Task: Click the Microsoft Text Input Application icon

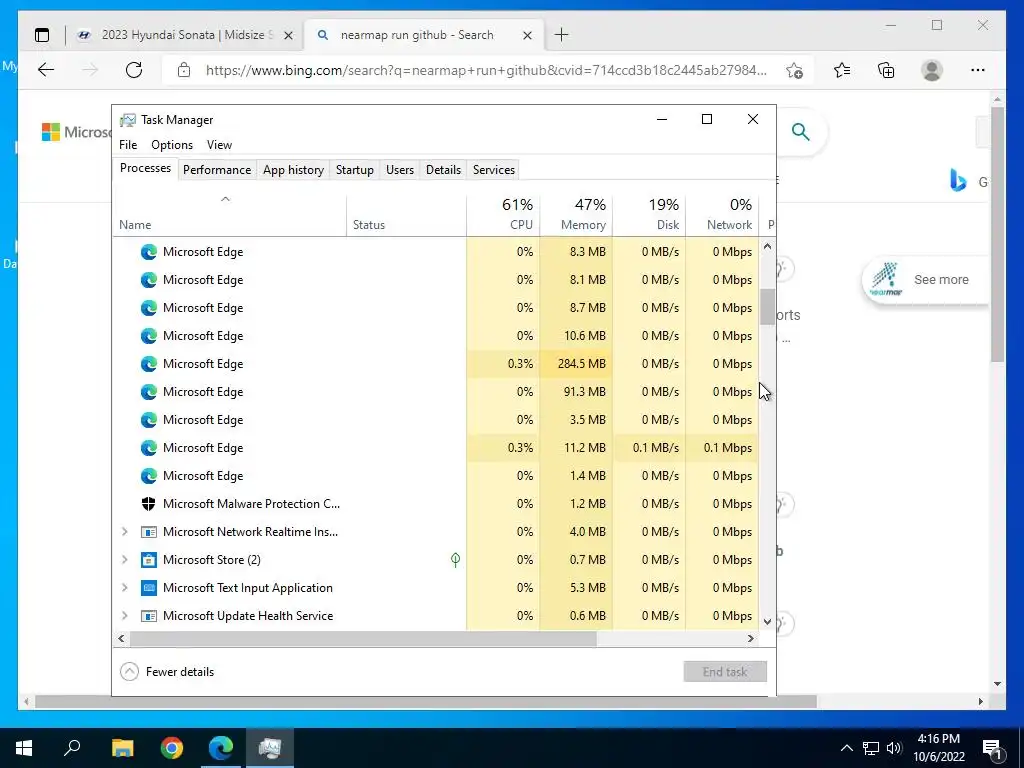Action: point(149,588)
